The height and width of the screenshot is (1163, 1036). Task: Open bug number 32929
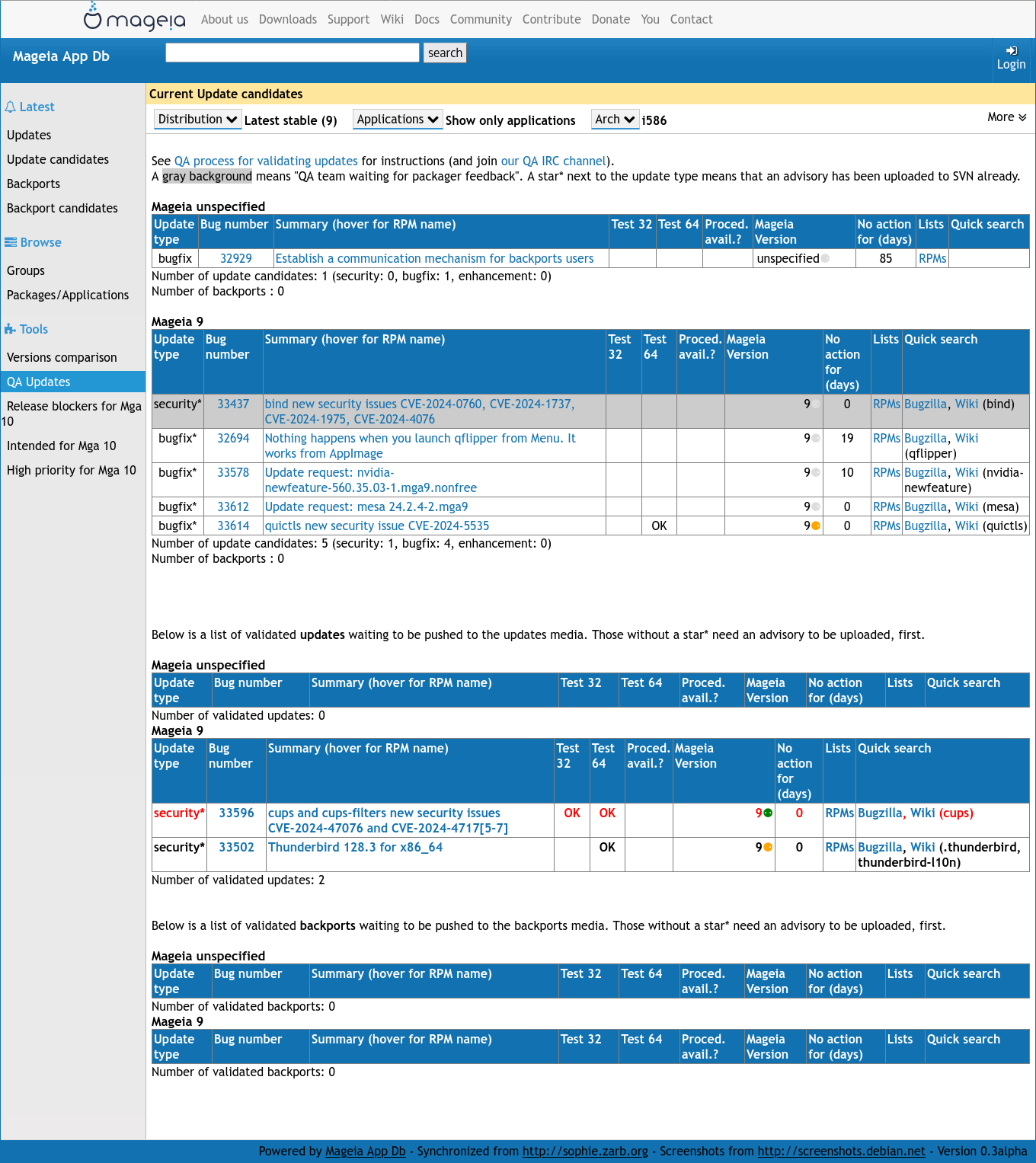coord(236,258)
